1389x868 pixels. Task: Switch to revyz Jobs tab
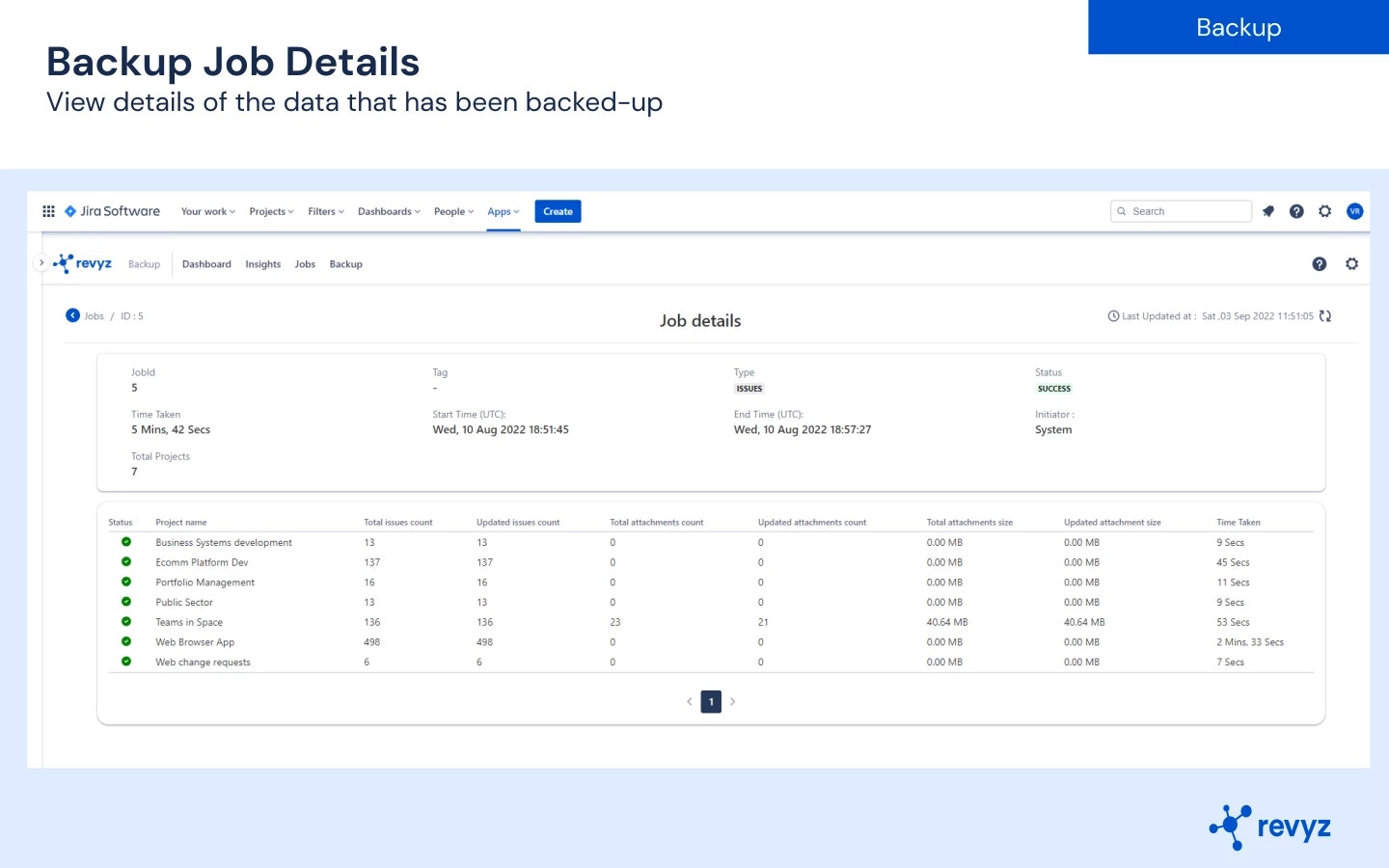coord(305,264)
